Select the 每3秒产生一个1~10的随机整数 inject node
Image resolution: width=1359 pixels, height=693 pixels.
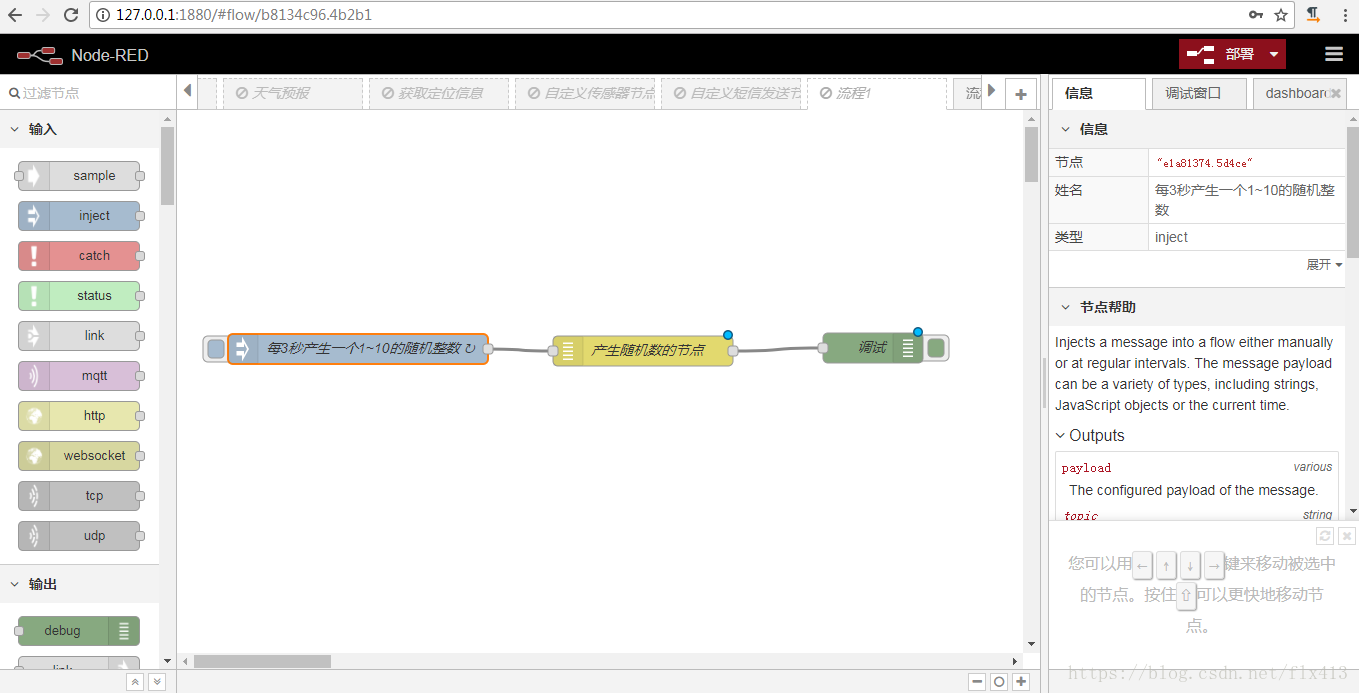click(358, 348)
